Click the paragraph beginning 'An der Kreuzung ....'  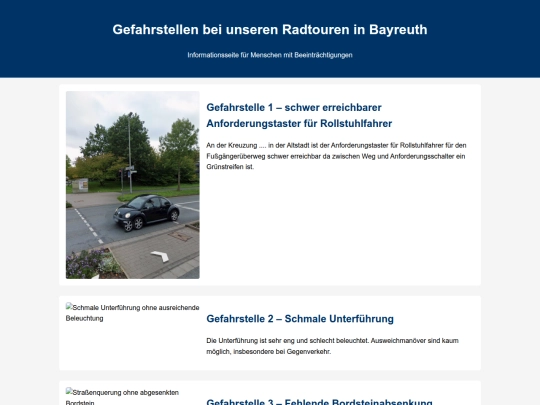coord(336,156)
